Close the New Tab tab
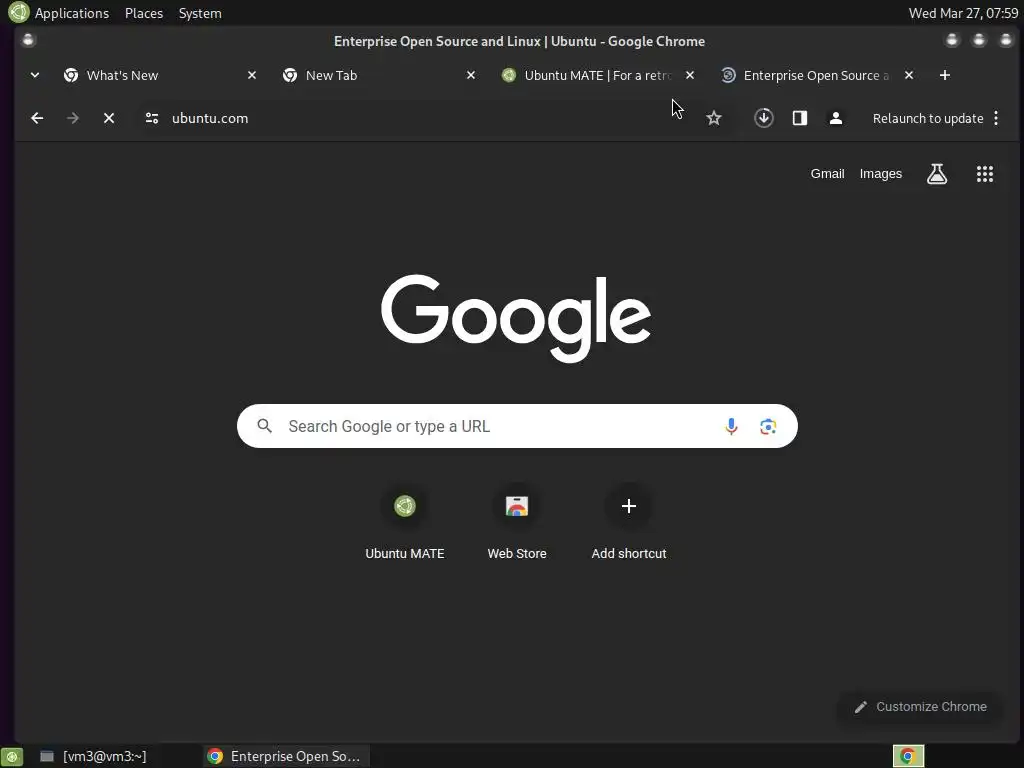 coord(471,75)
